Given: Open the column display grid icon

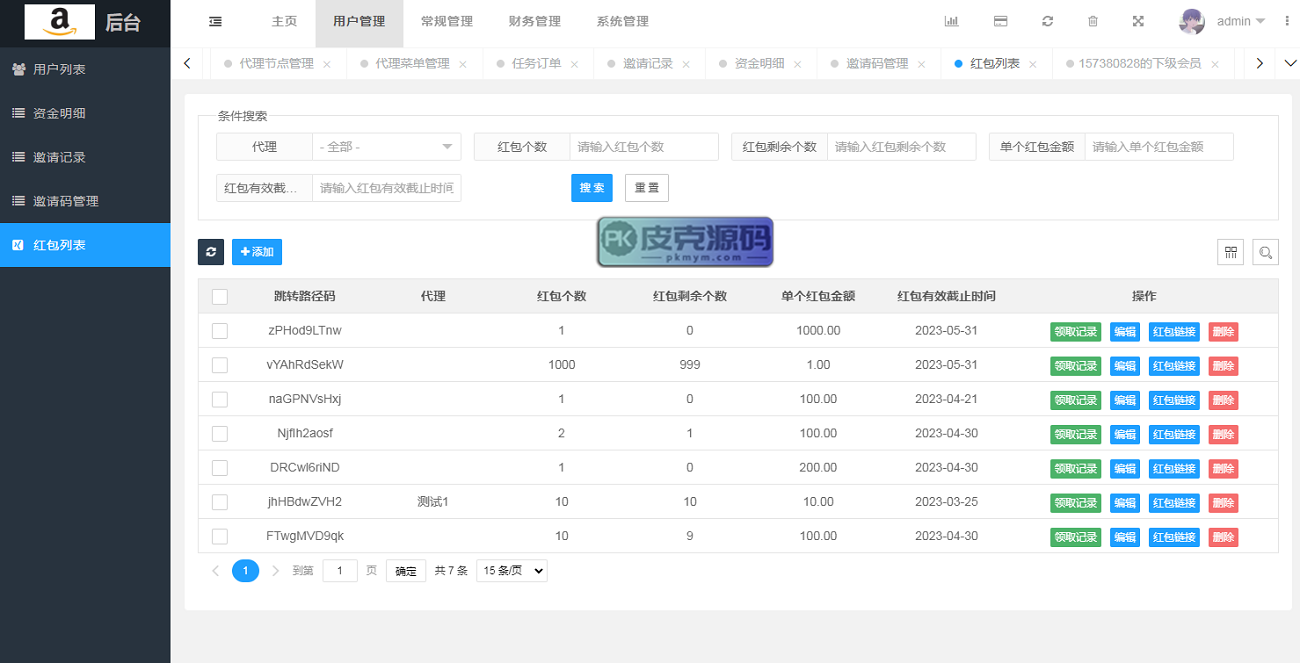Looking at the screenshot, I should pyautogui.click(x=1230, y=252).
